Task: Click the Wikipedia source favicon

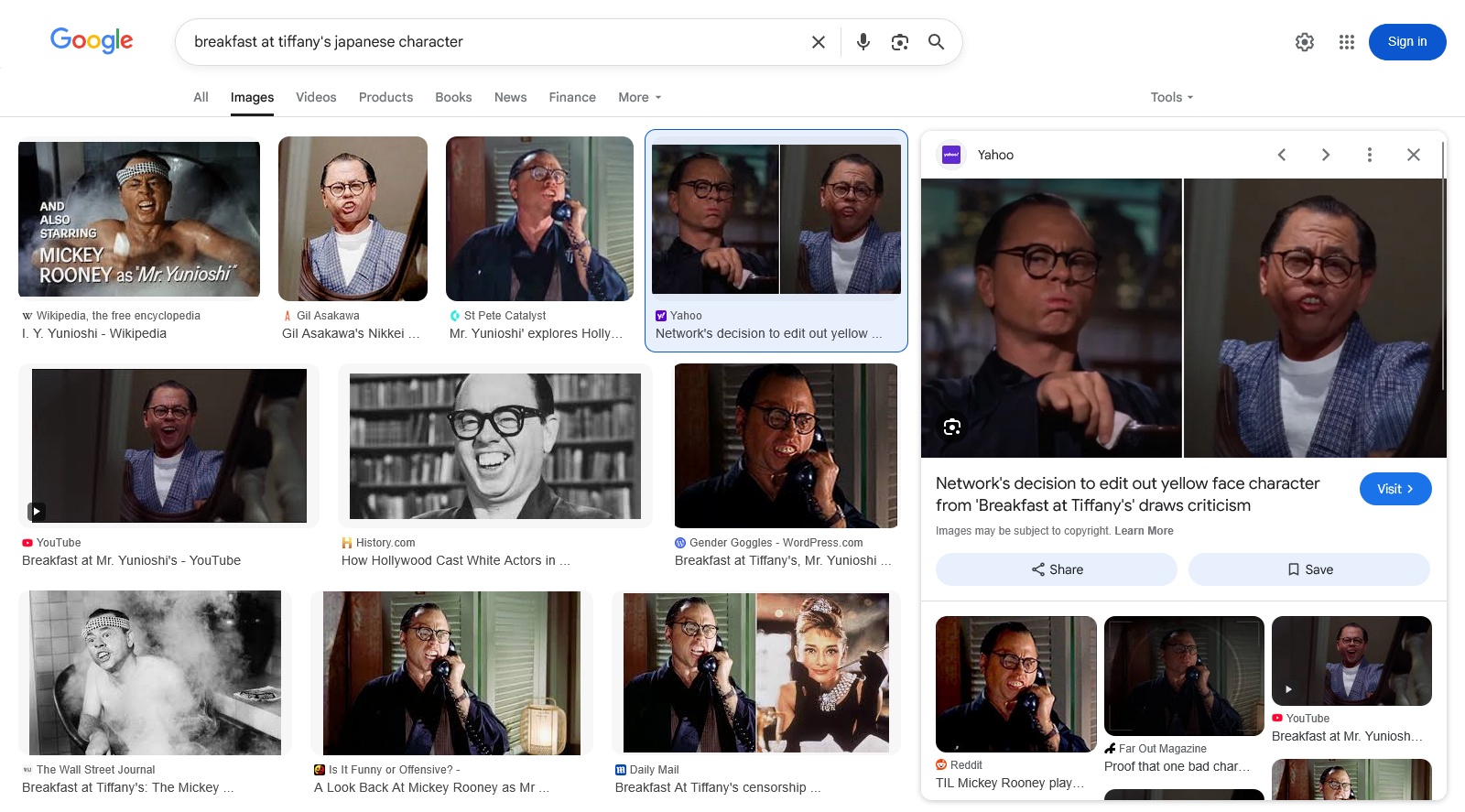Action: 27,316
